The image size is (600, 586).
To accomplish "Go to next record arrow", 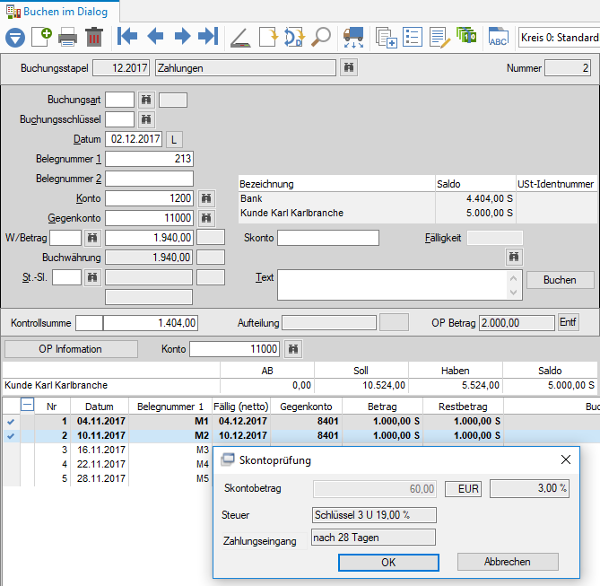I will 182,37.
